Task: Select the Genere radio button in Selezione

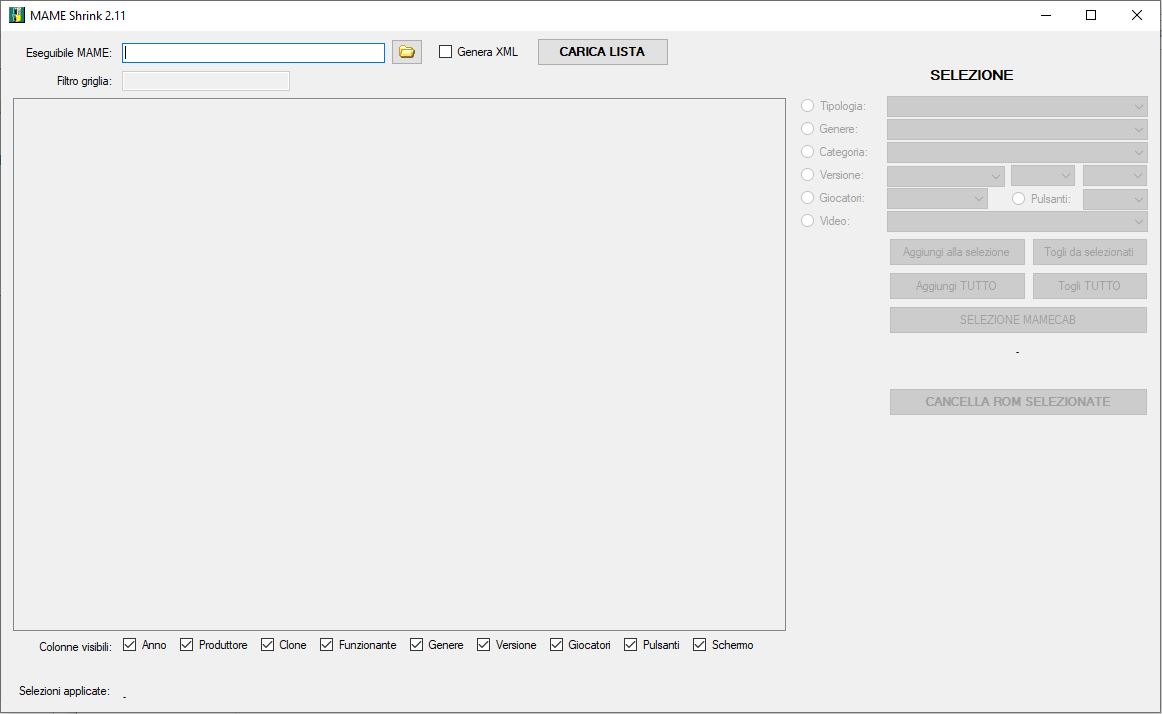Action: pyautogui.click(x=808, y=129)
